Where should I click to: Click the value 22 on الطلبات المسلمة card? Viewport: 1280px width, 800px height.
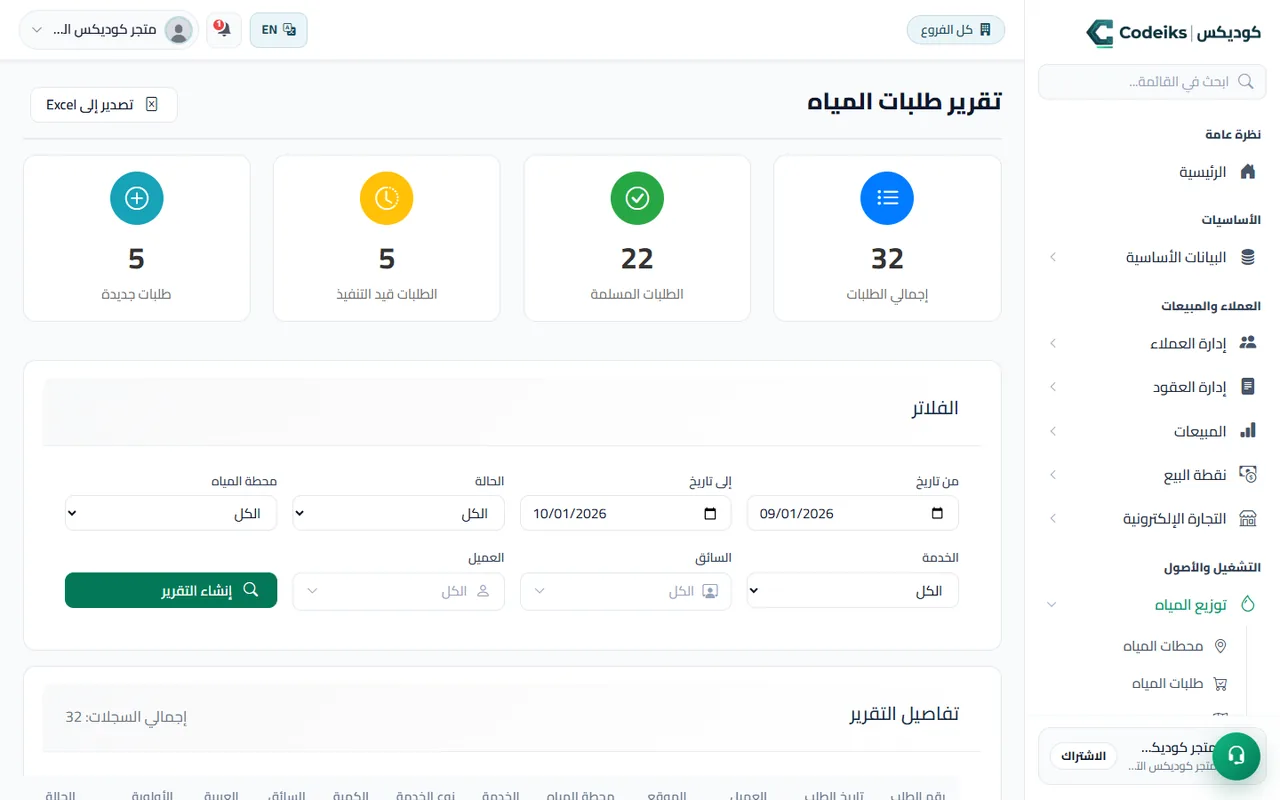pos(637,259)
